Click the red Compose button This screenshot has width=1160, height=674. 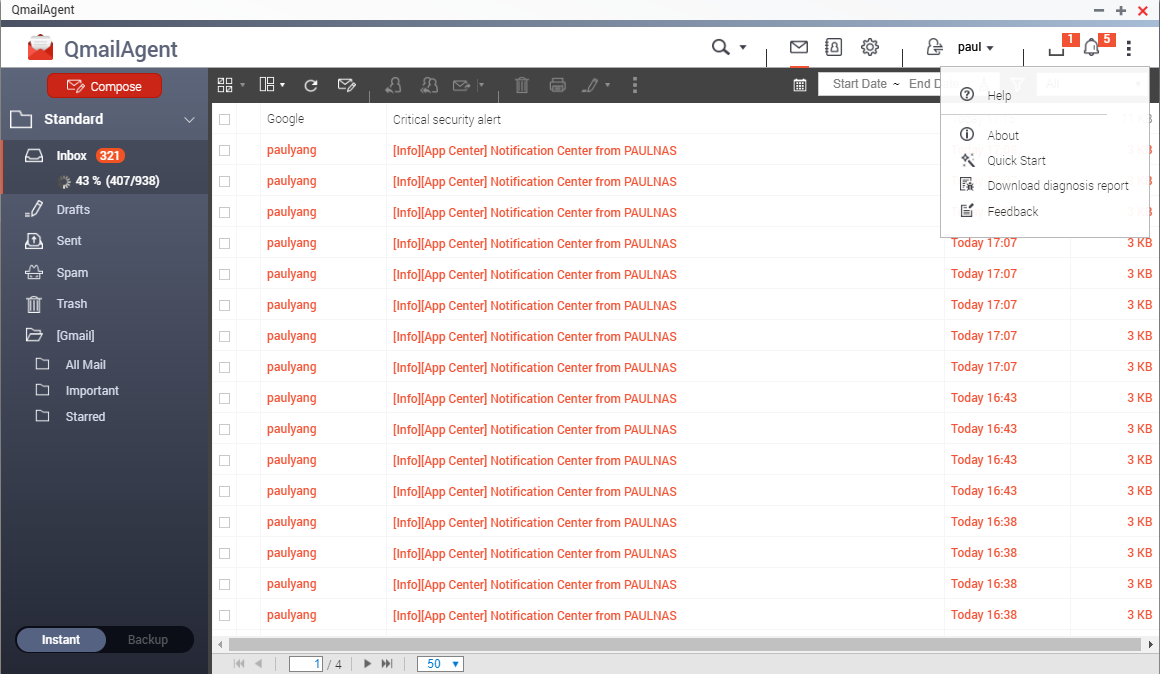tap(104, 86)
